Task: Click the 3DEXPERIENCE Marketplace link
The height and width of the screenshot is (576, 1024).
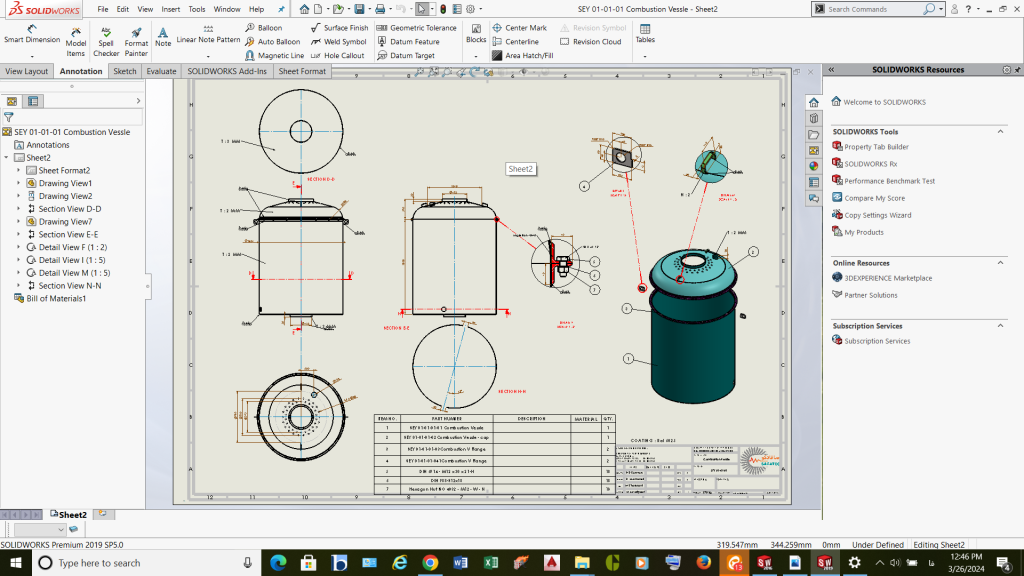Action: coord(888,278)
